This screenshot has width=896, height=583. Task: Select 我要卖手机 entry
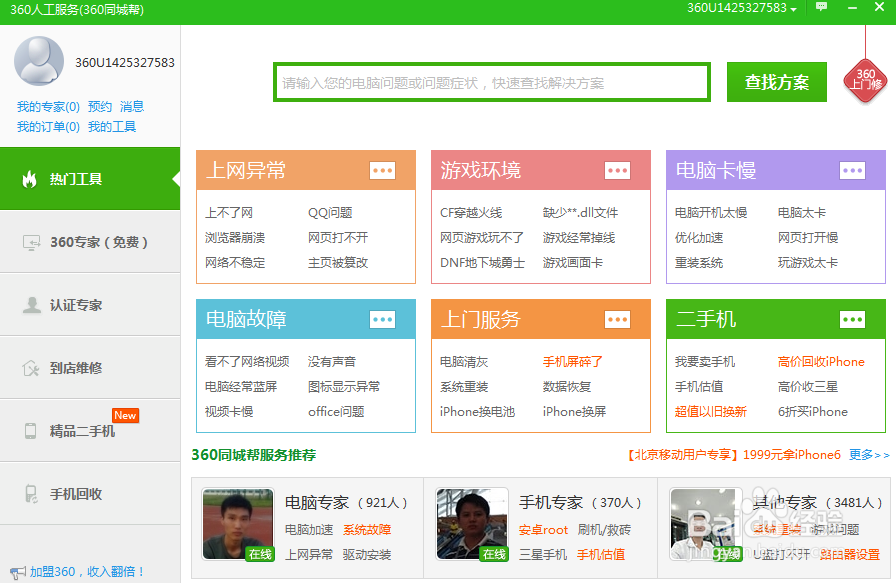point(705,362)
